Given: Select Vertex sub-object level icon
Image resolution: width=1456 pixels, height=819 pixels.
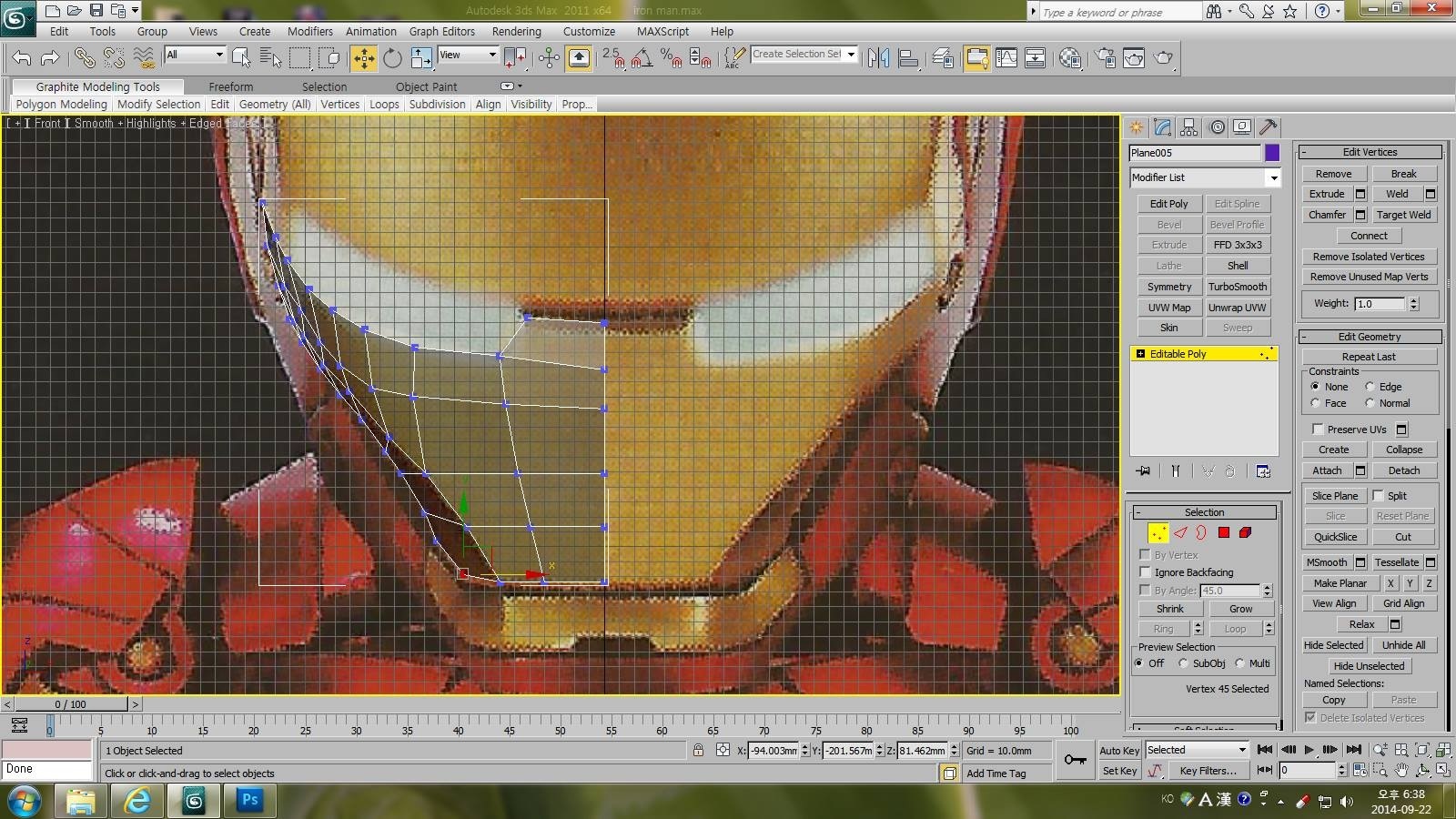Looking at the screenshot, I should point(1158,533).
